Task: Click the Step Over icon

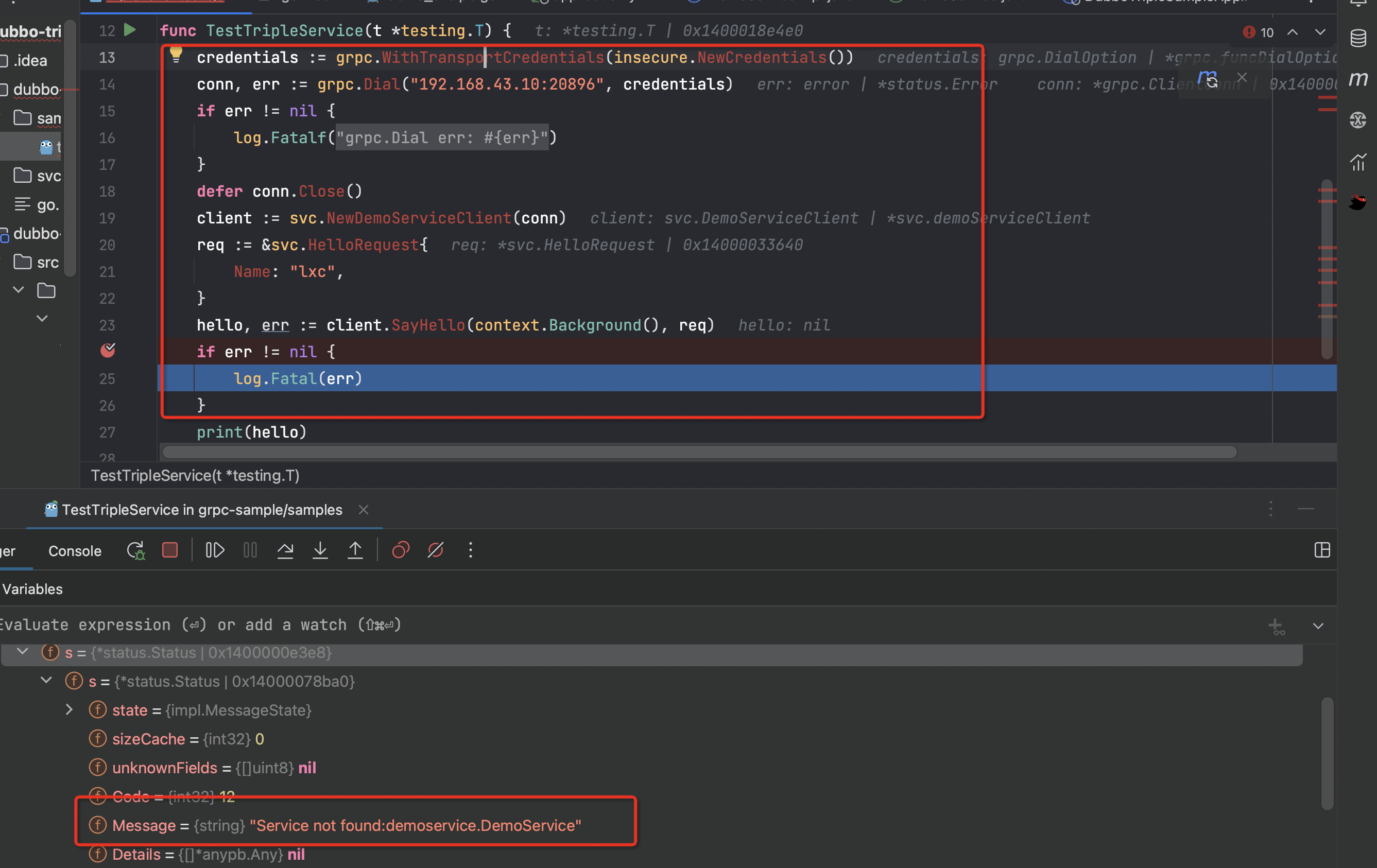Action: point(285,550)
